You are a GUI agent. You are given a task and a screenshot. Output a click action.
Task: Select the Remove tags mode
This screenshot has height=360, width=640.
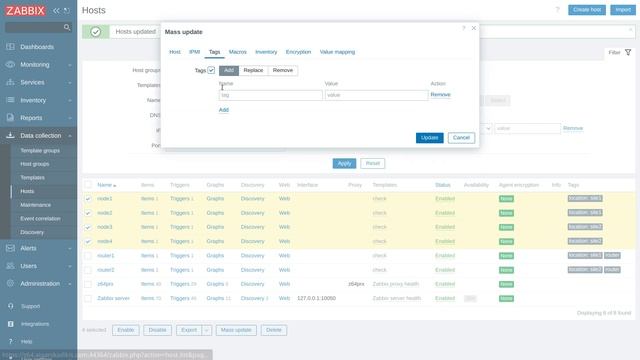tap(283, 70)
